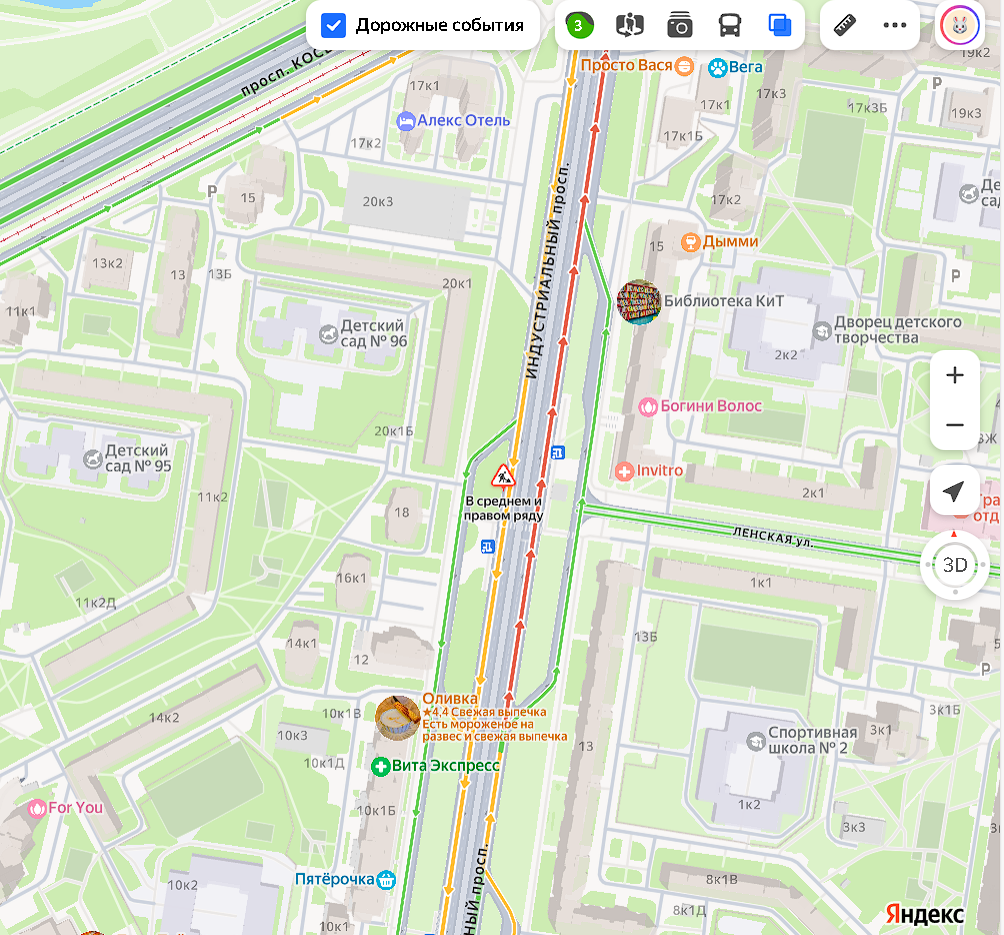
Task: Click the roadworks warning sign
Action: [502, 474]
